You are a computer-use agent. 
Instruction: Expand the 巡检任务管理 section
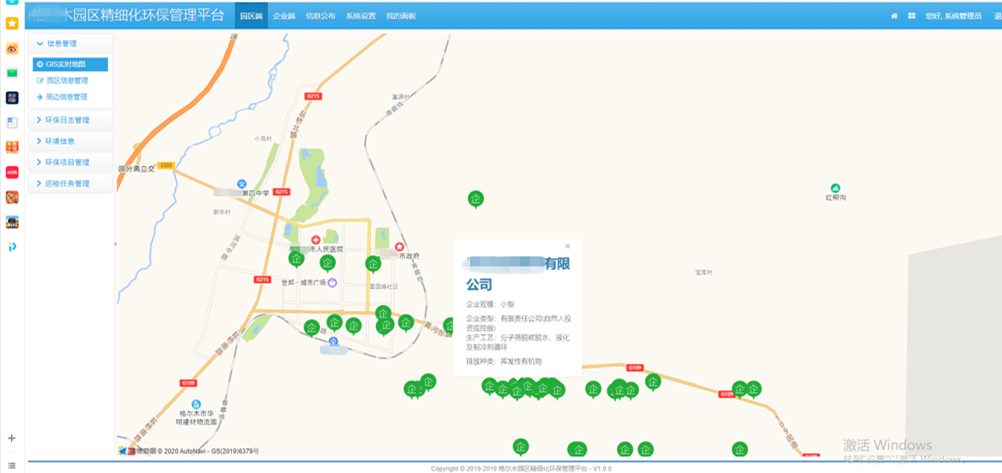point(69,183)
